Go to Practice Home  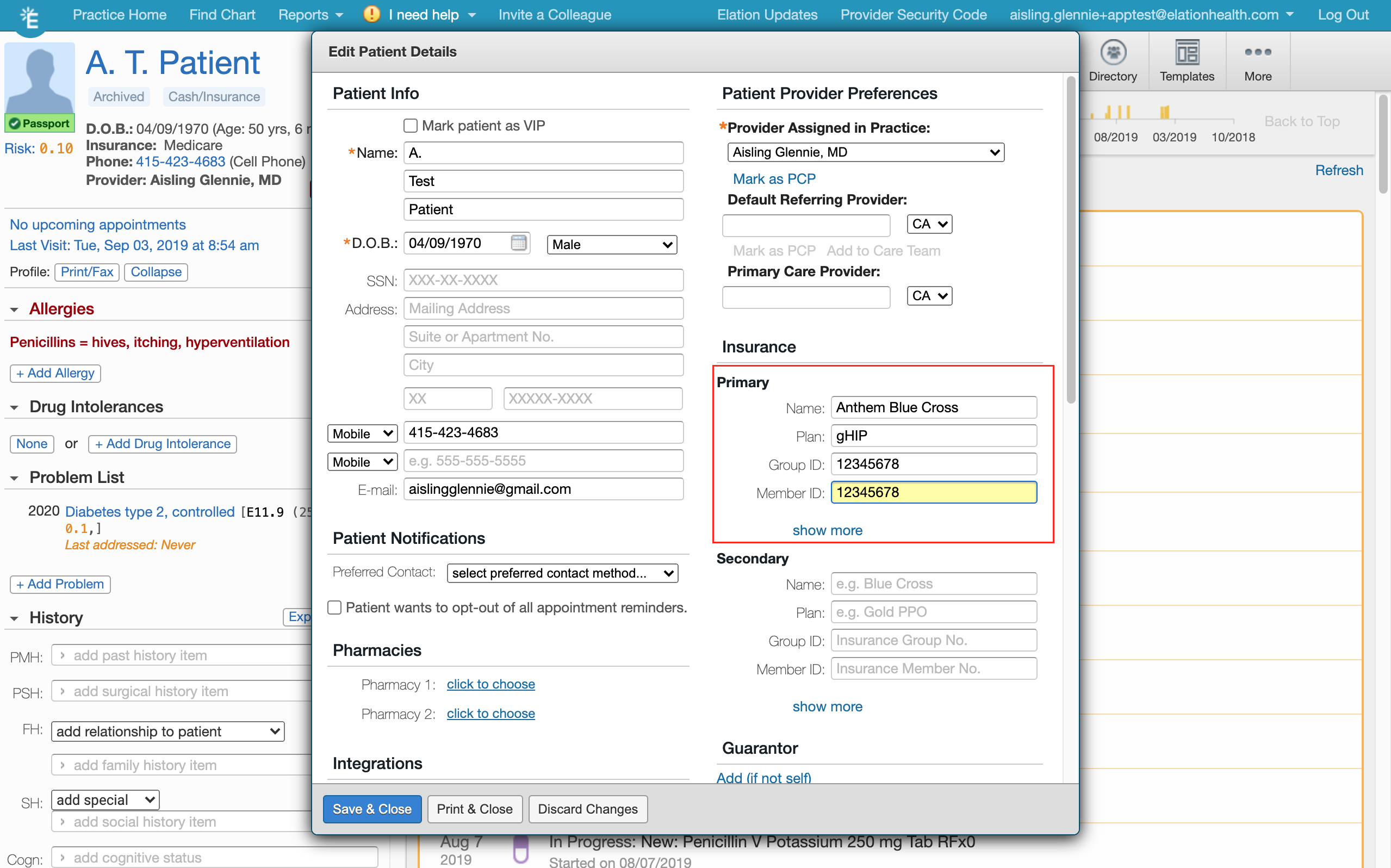pyautogui.click(x=119, y=14)
